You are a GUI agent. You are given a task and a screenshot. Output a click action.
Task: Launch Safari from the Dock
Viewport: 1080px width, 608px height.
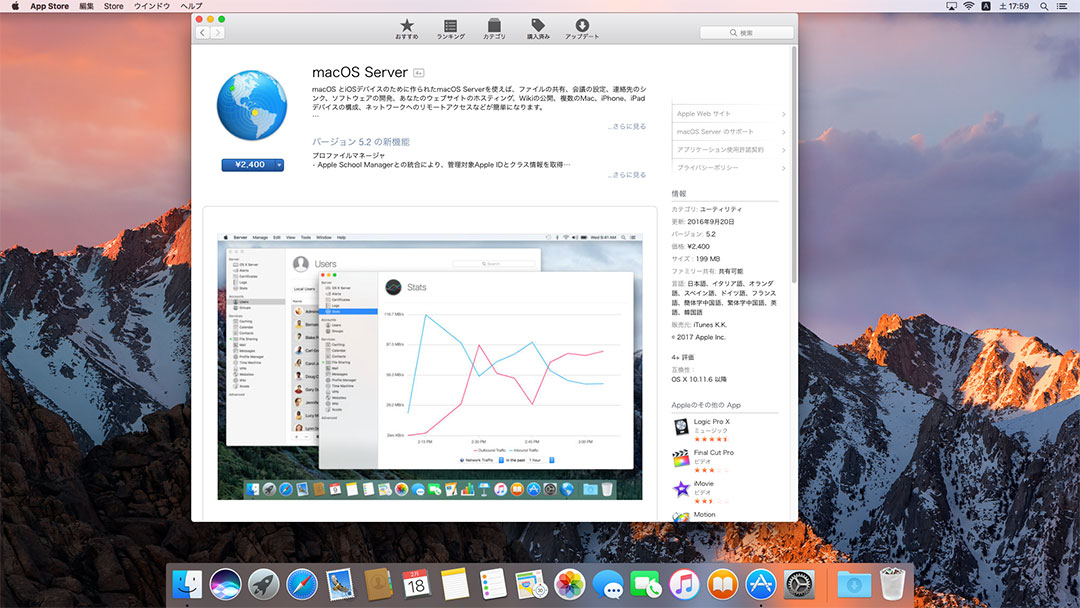pyautogui.click(x=302, y=585)
